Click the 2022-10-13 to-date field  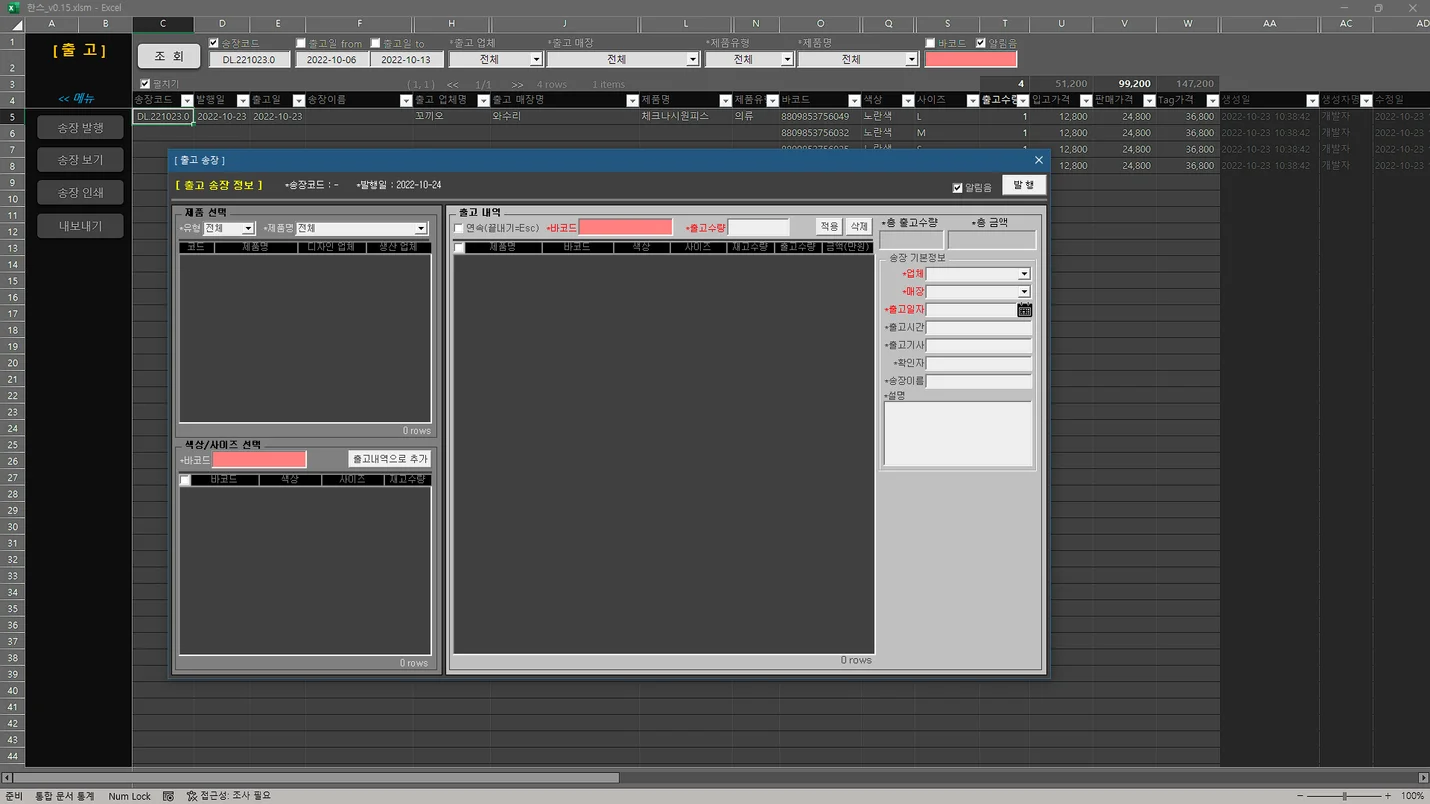pos(406,60)
